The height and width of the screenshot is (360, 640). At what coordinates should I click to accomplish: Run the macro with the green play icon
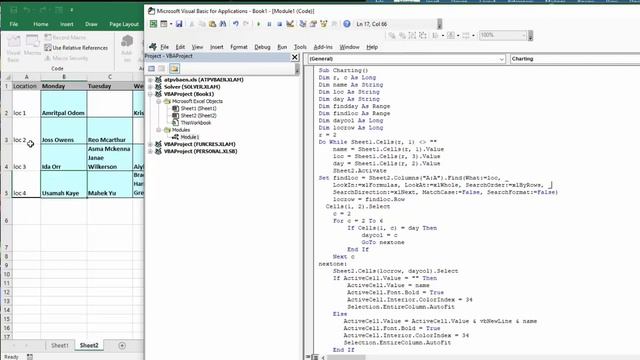coord(258,24)
